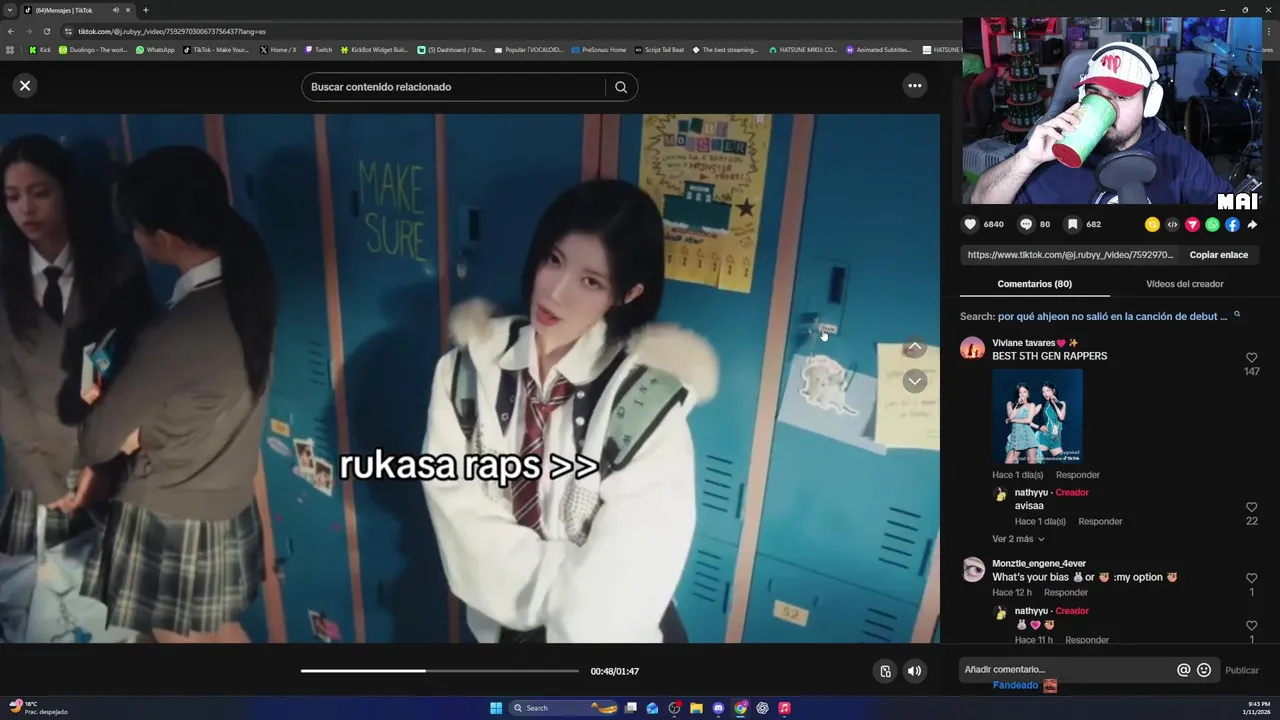Seek on the video progress bar
This screenshot has width=1280, height=720.
[440, 671]
